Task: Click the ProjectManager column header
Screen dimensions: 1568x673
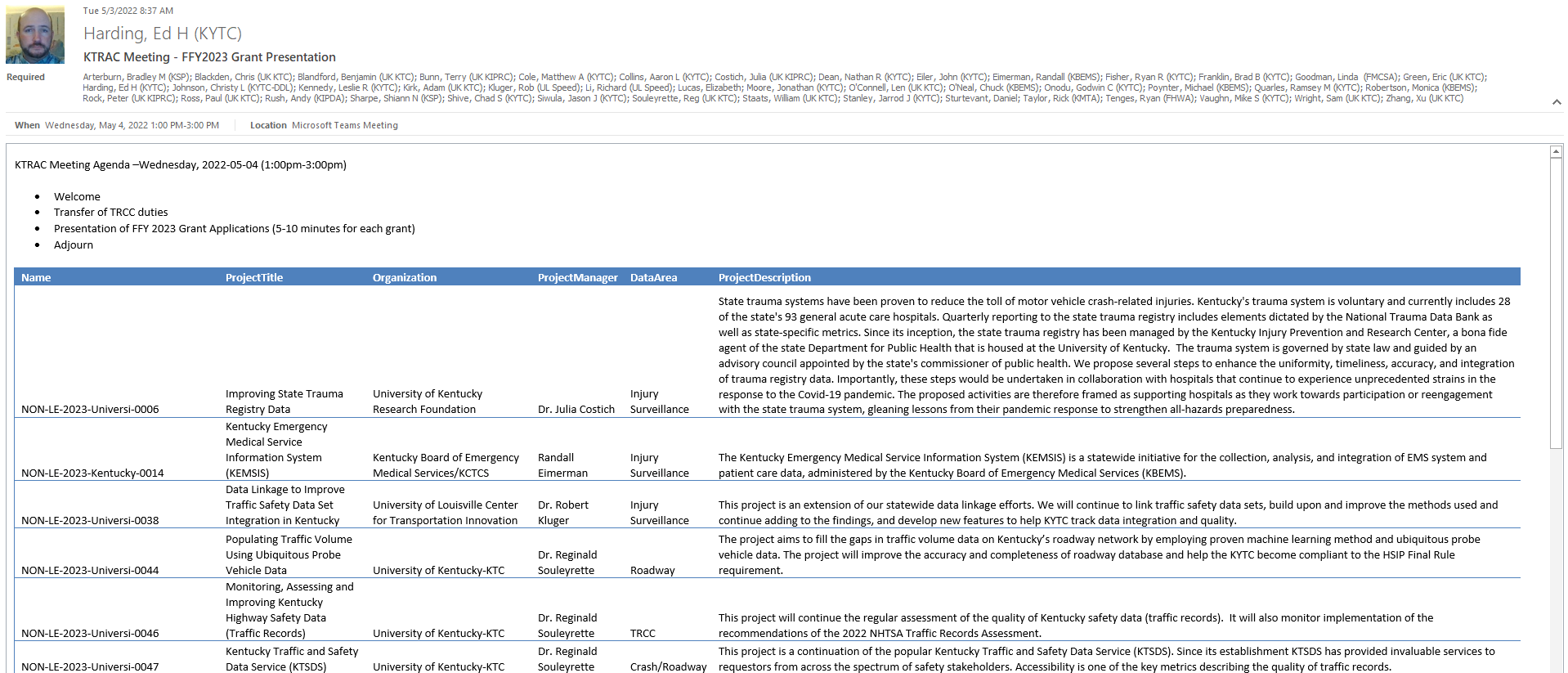Action: pyautogui.click(x=578, y=278)
